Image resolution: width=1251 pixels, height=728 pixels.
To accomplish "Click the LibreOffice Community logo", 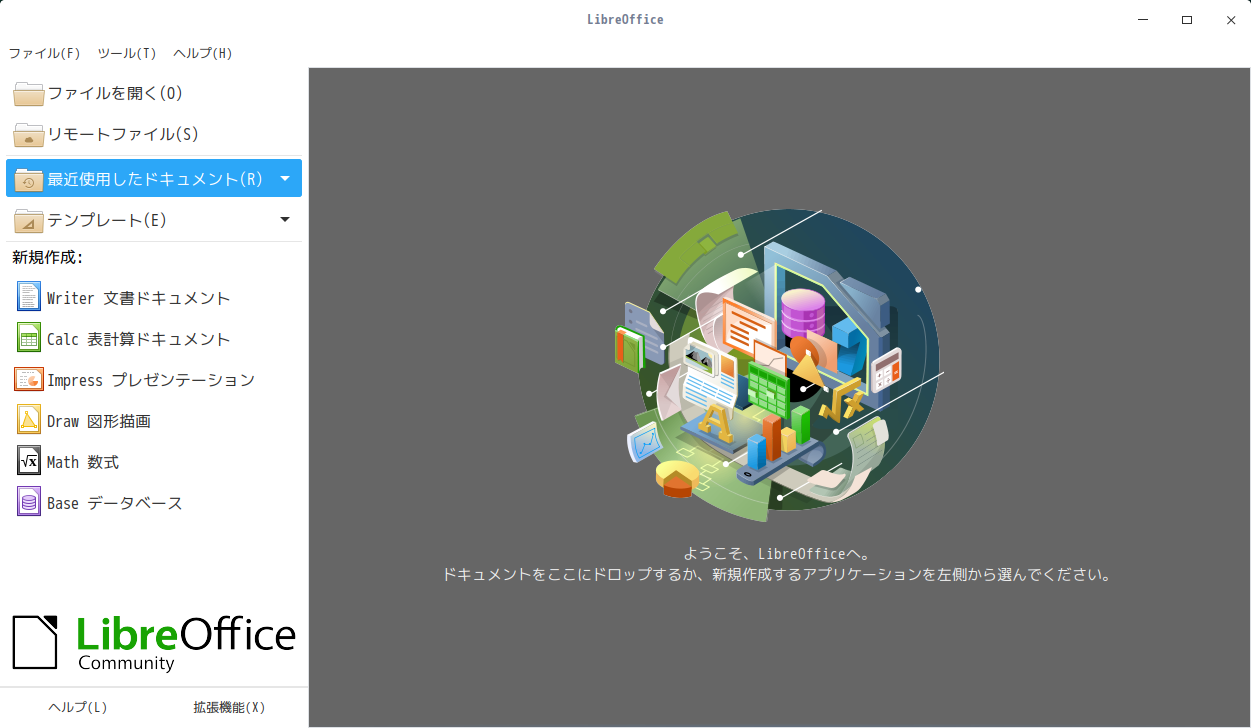I will [154, 643].
